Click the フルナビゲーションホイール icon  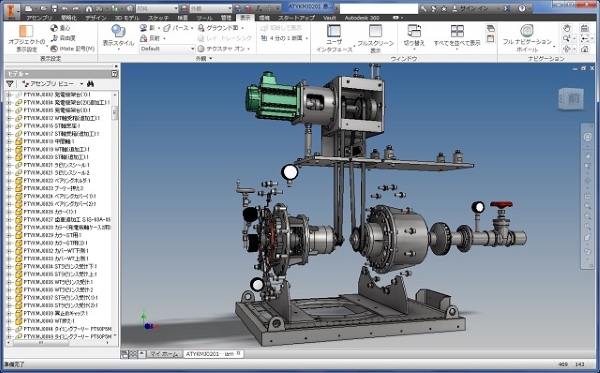click(527, 31)
